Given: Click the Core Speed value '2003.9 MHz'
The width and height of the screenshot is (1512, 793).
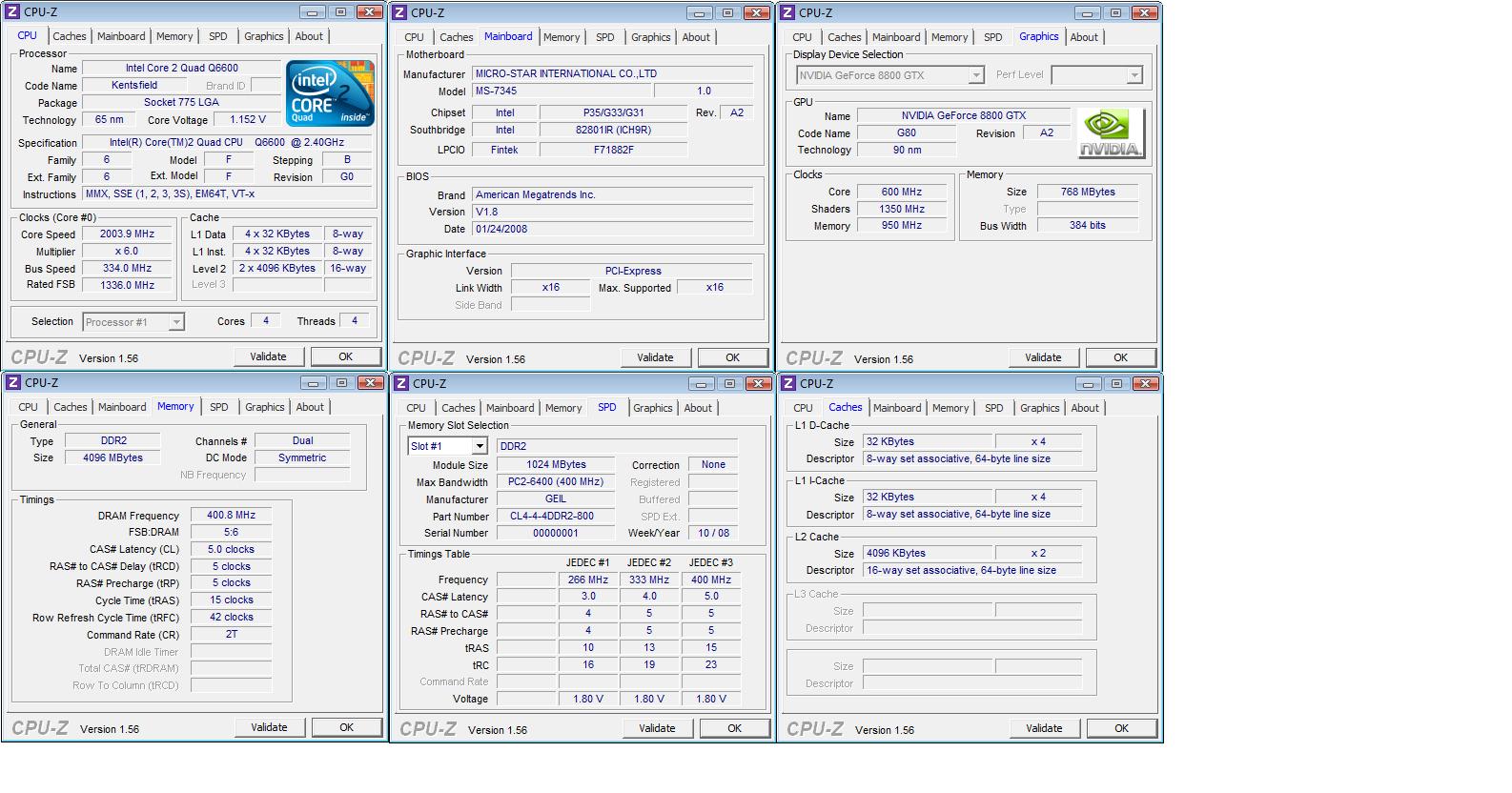Looking at the screenshot, I should pyautogui.click(x=128, y=234).
